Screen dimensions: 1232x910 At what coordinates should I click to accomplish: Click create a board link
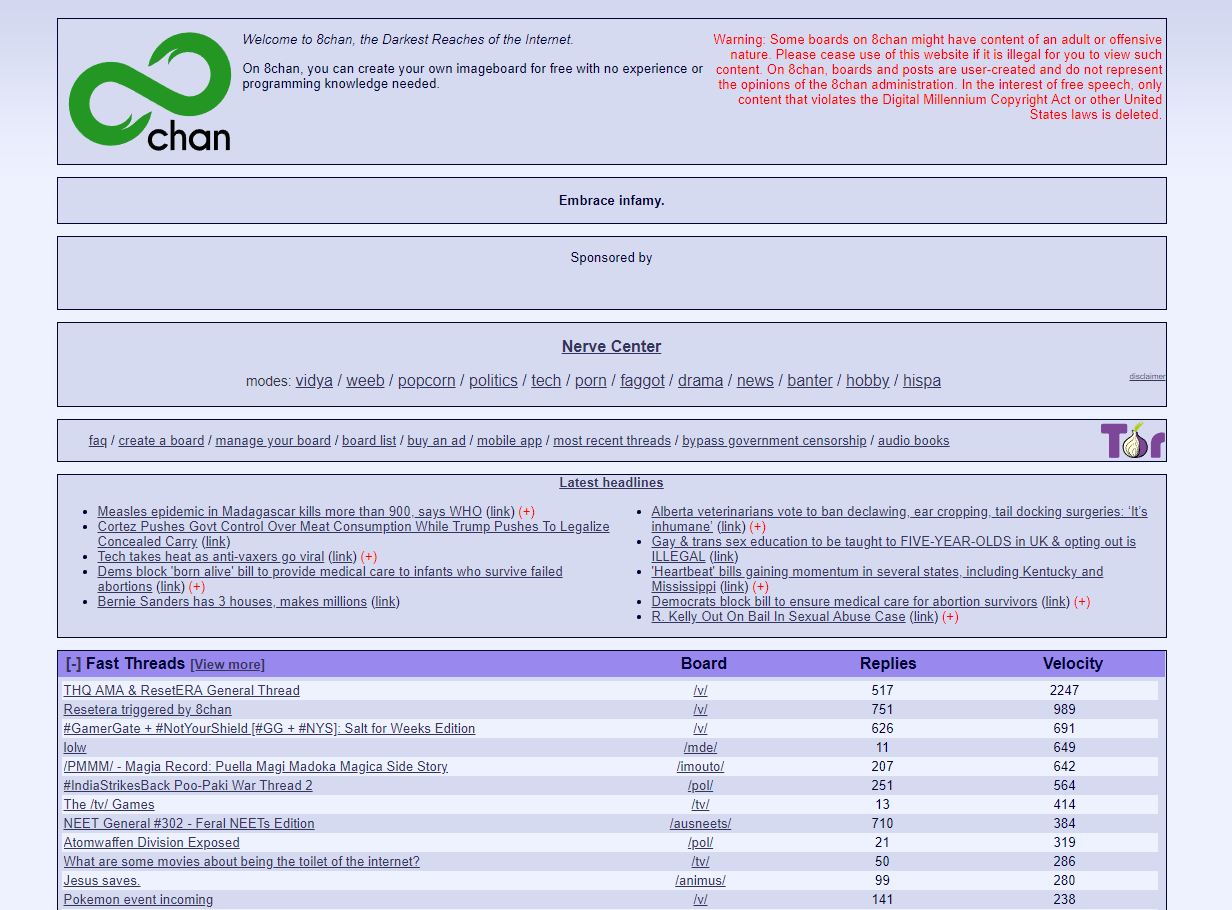click(161, 441)
